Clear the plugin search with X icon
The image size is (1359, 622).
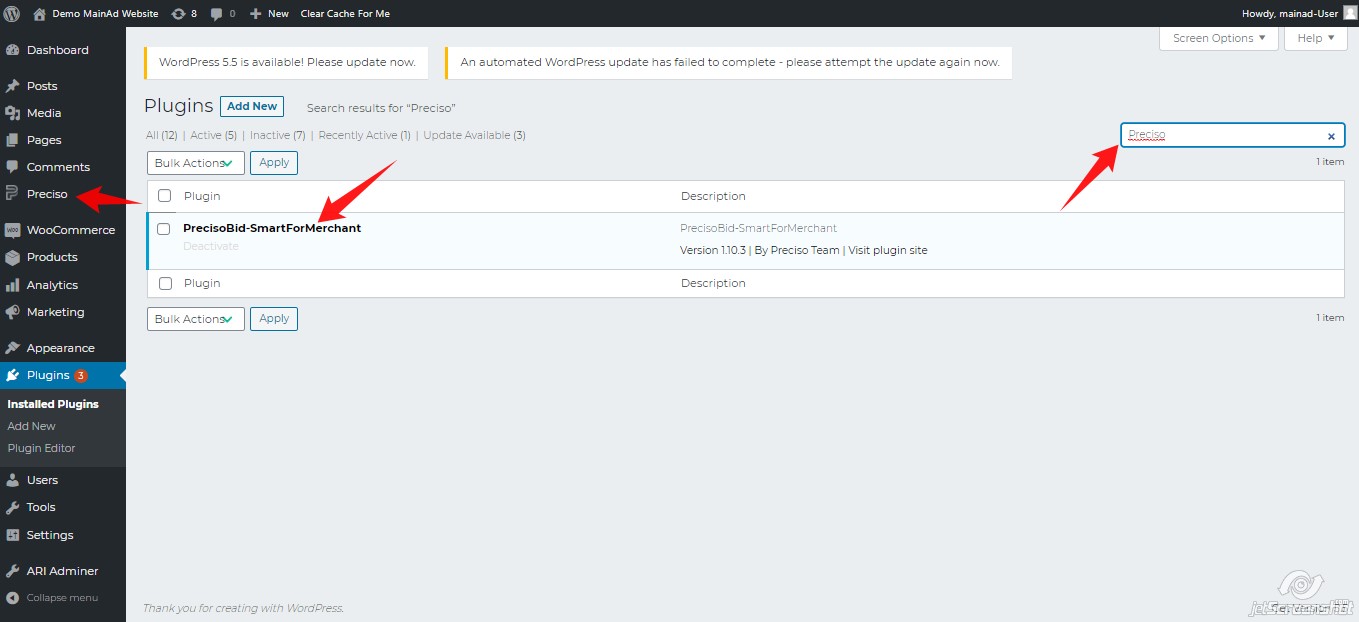pyautogui.click(x=1331, y=136)
